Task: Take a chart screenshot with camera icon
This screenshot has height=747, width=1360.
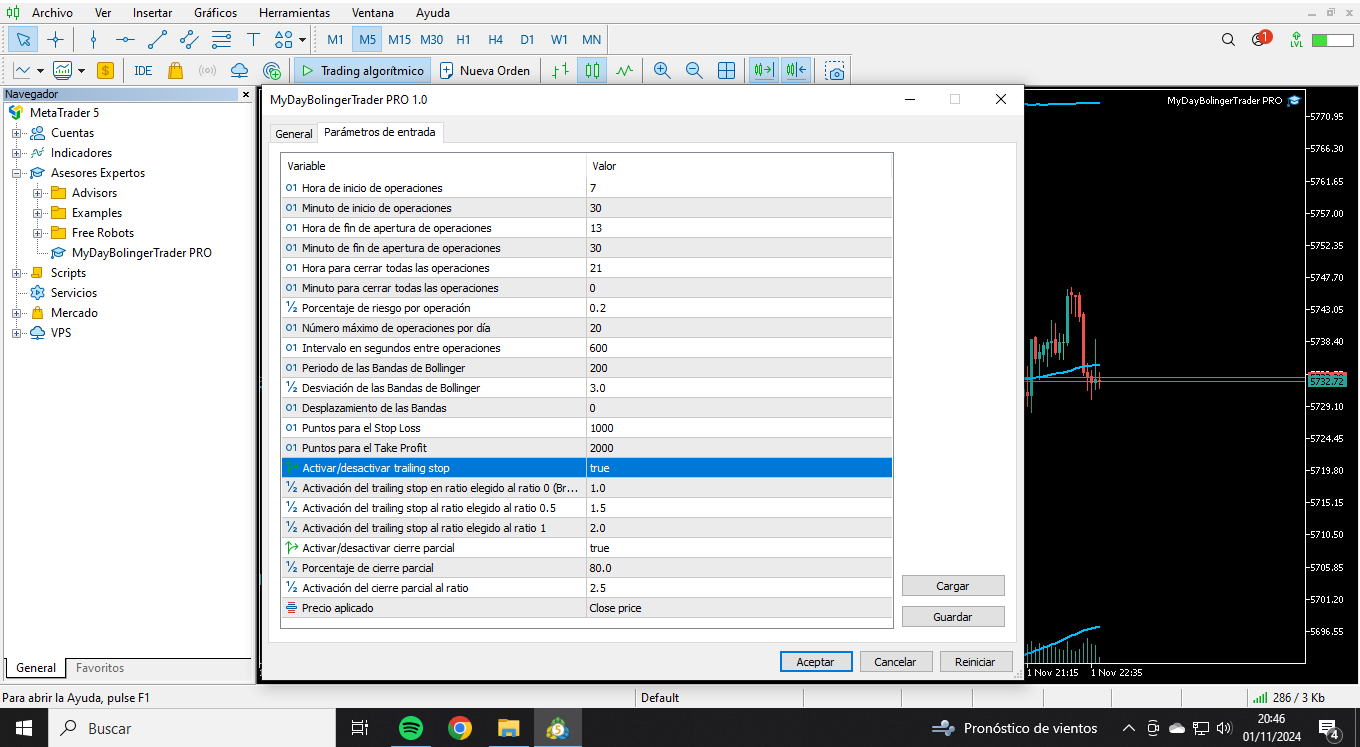Action: [x=835, y=71]
